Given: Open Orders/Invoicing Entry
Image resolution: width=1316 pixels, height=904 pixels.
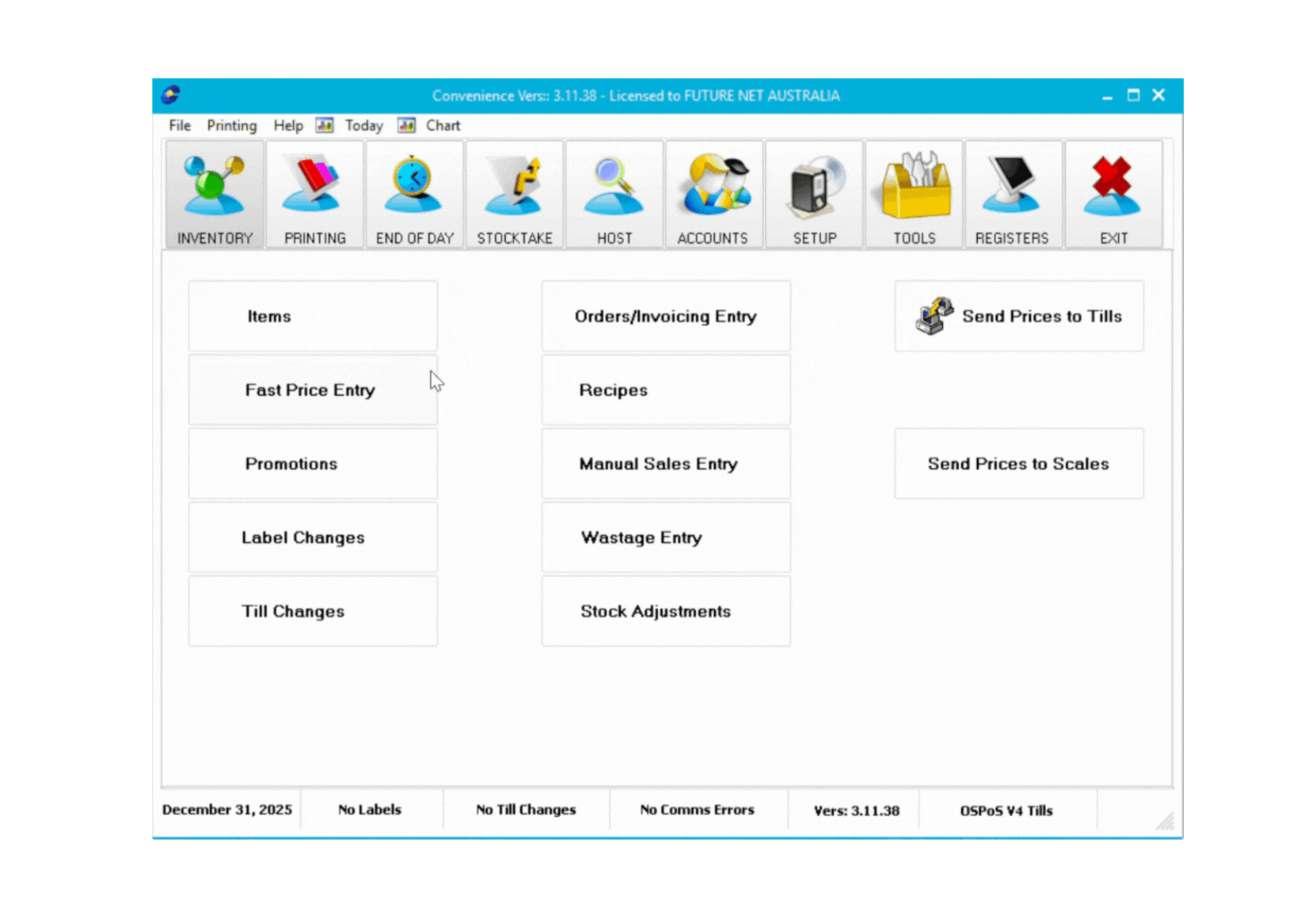Looking at the screenshot, I should point(666,316).
